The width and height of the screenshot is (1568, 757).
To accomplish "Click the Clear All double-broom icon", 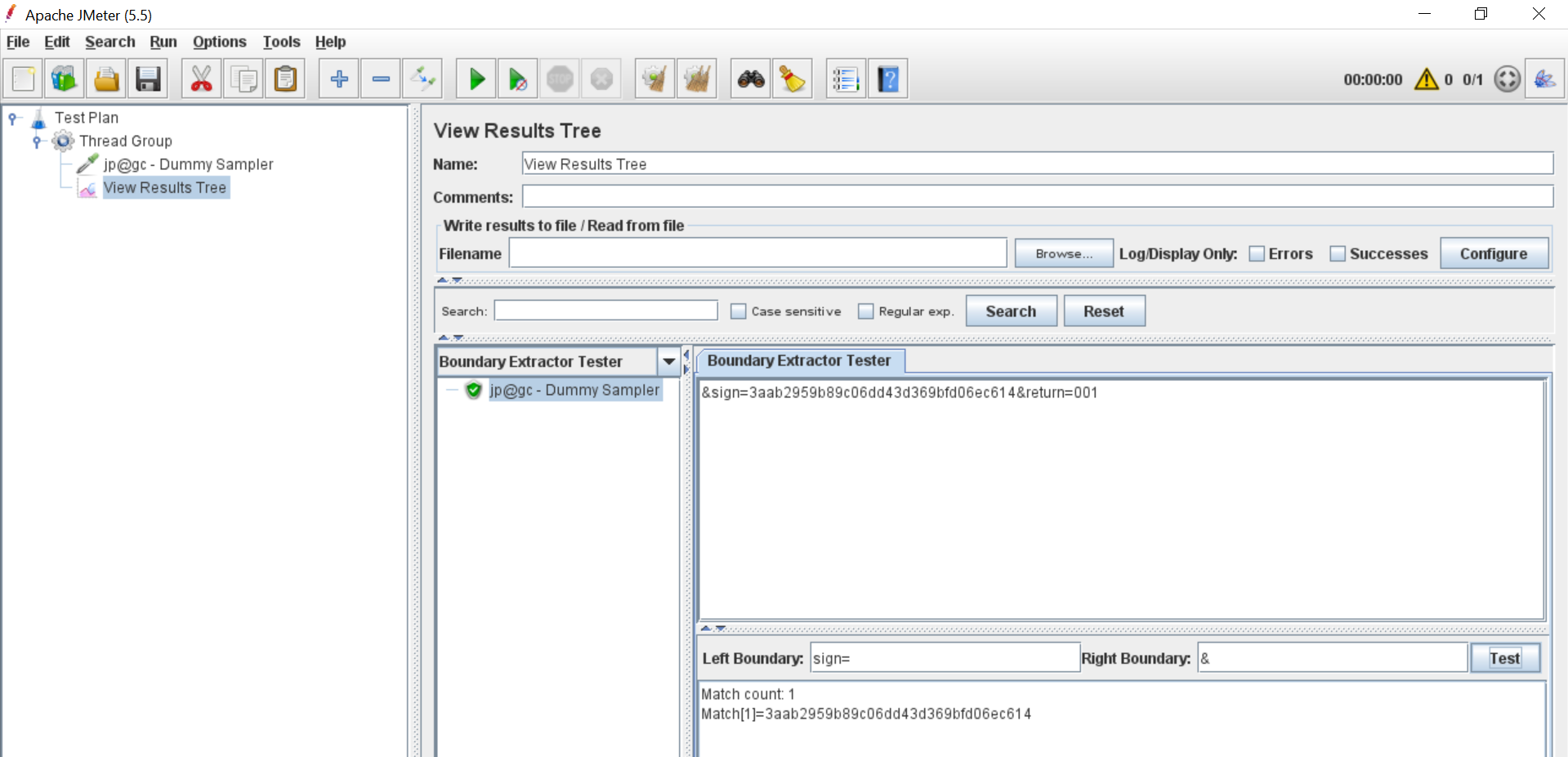I will pos(697,79).
